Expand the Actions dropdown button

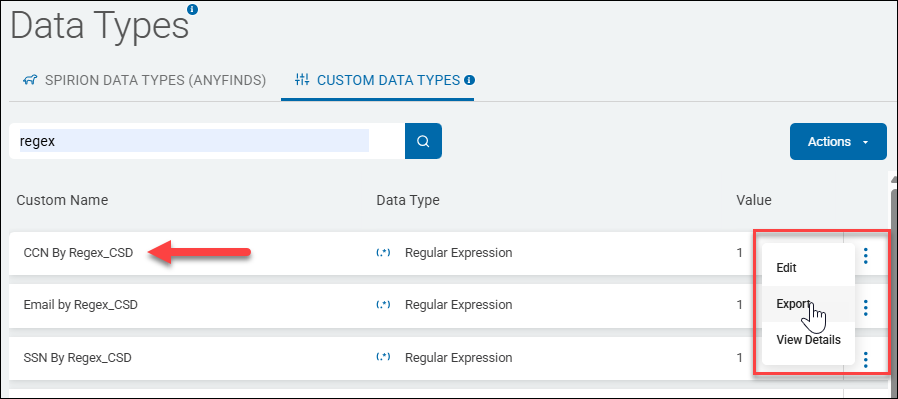click(838, 141)
